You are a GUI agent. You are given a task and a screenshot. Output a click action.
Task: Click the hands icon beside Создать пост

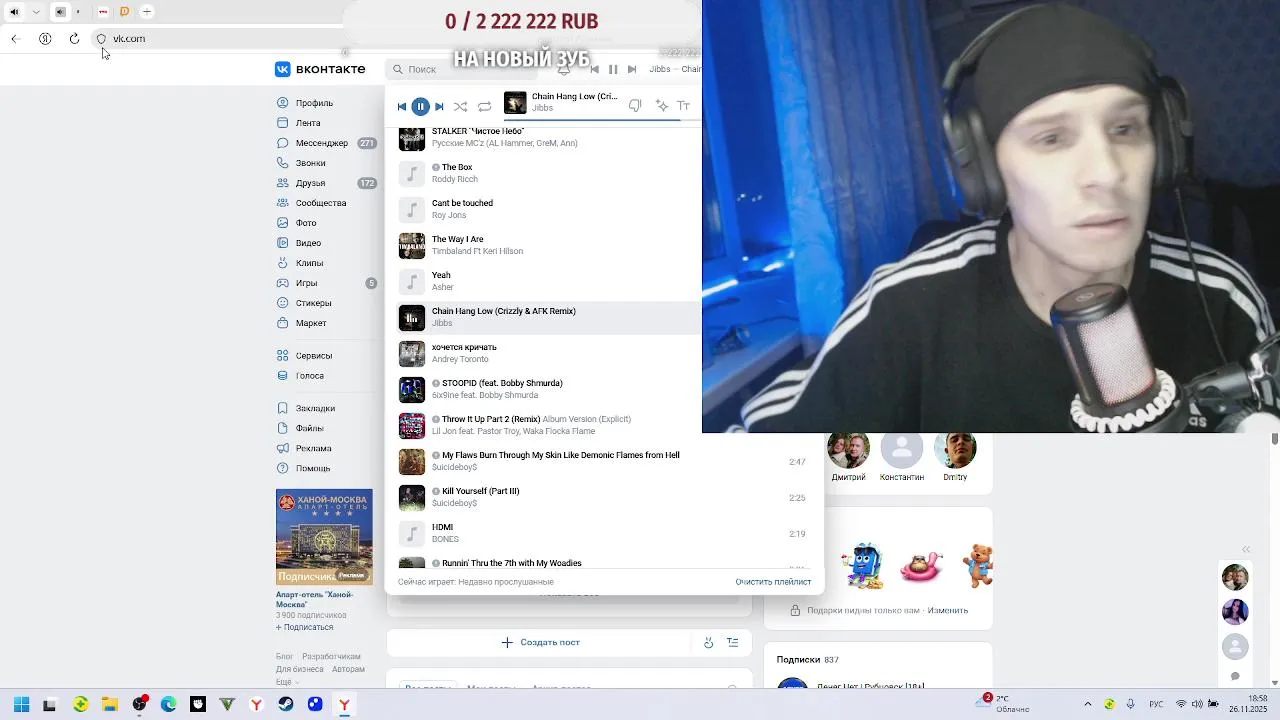click(708, 642)
